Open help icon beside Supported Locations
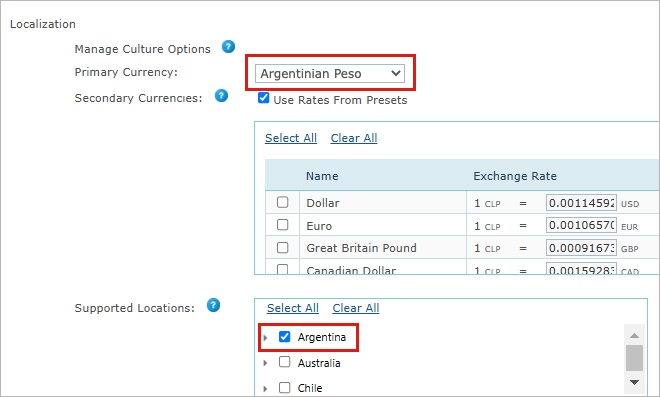 (x=213, y=305)
